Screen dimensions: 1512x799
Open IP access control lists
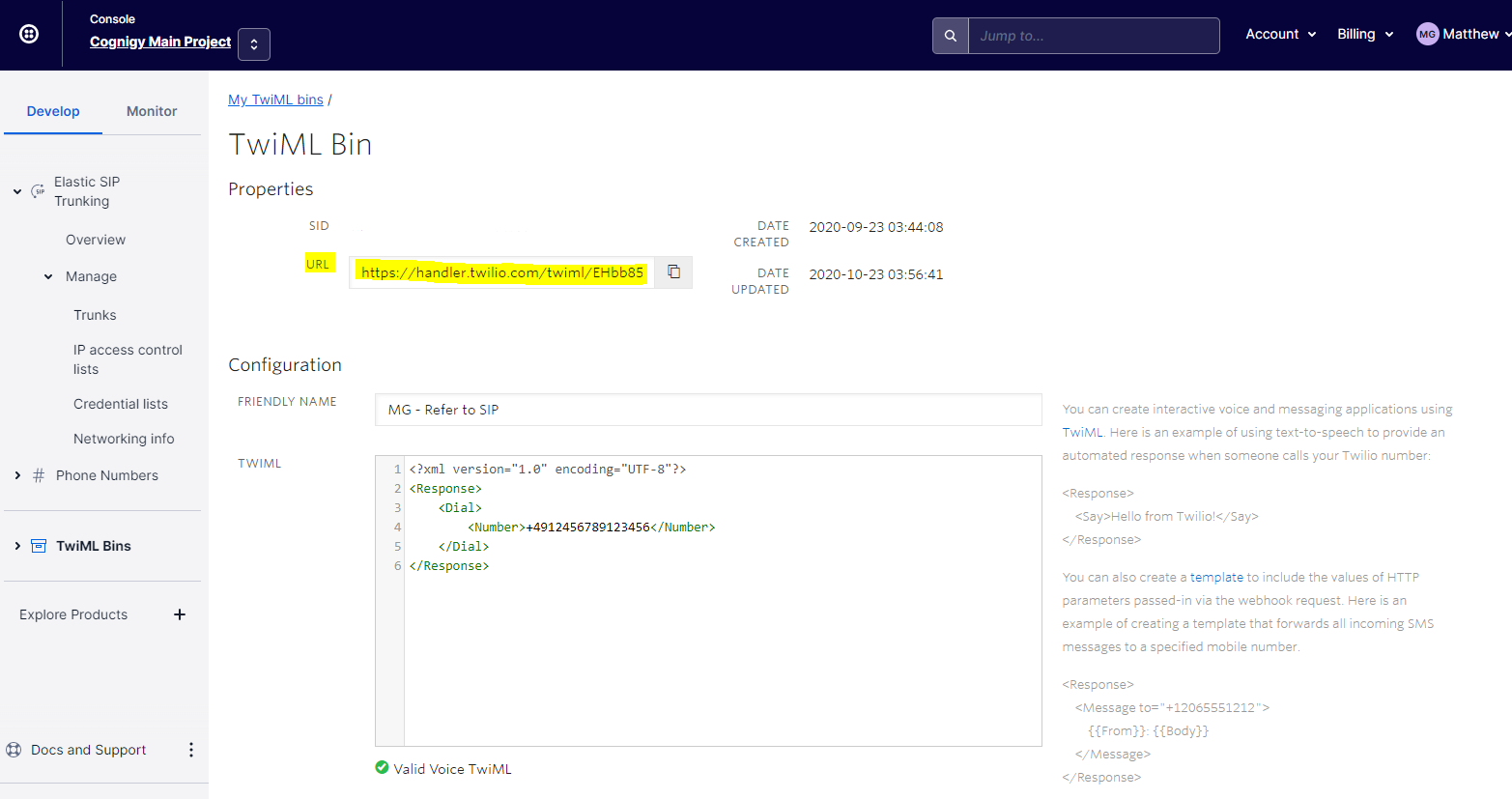point(128,359)
